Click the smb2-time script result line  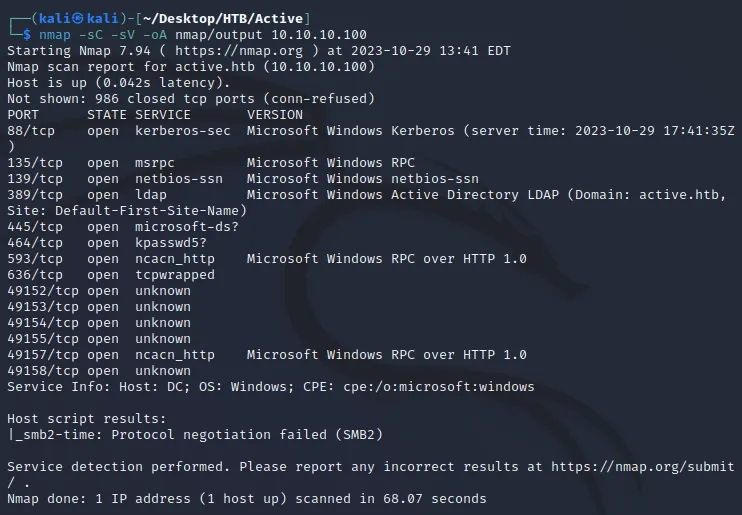click(x=195, y=435)
